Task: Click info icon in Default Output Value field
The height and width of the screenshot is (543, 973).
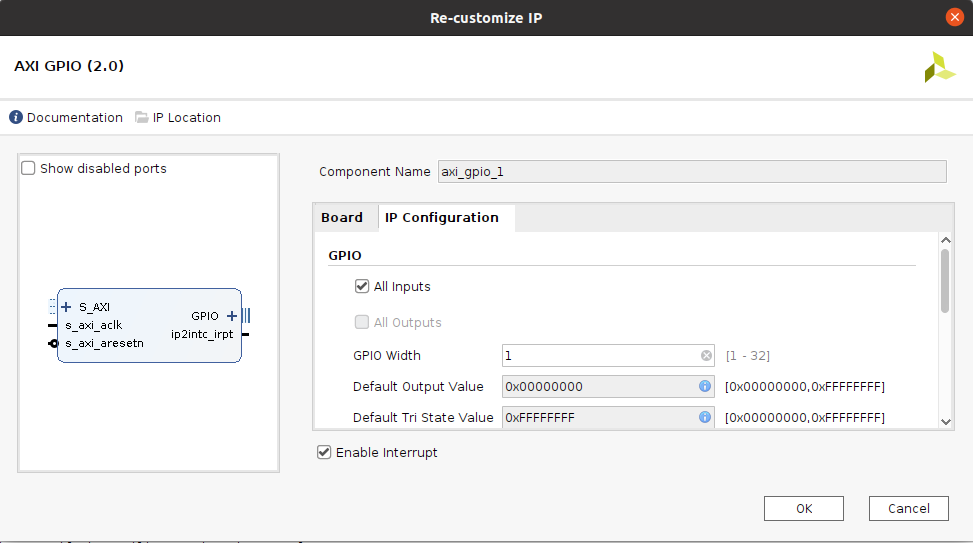Action: click(x=705, y=386)
